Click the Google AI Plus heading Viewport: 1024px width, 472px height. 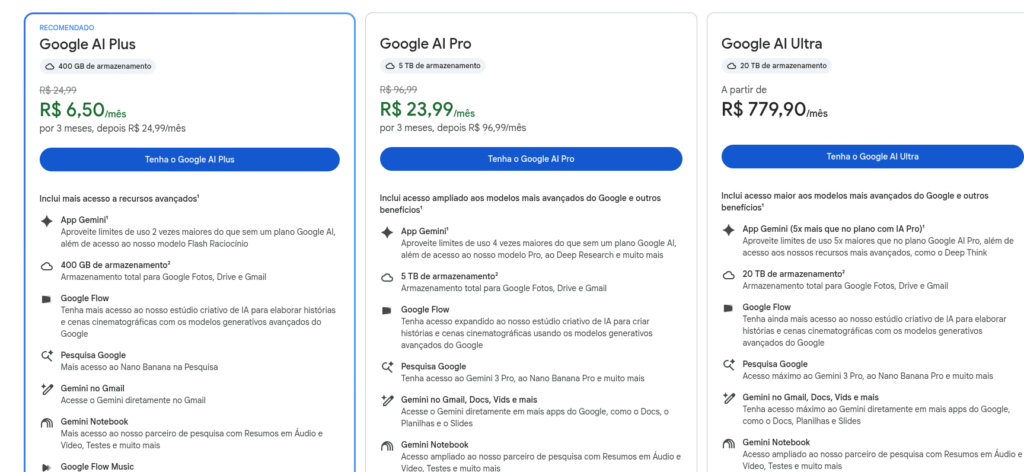(88, 44)
